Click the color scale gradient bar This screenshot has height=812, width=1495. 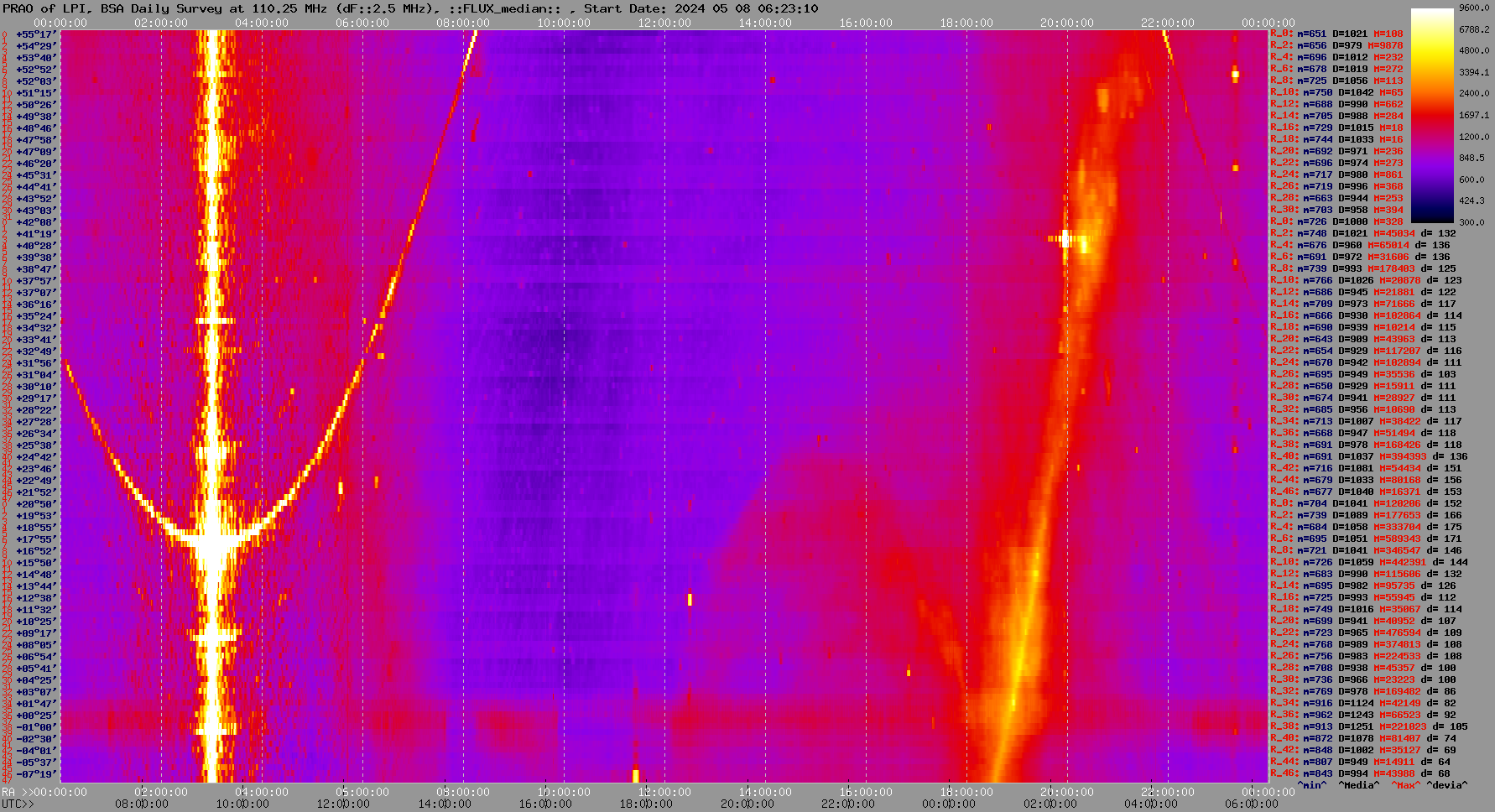tap(1432, 115)
